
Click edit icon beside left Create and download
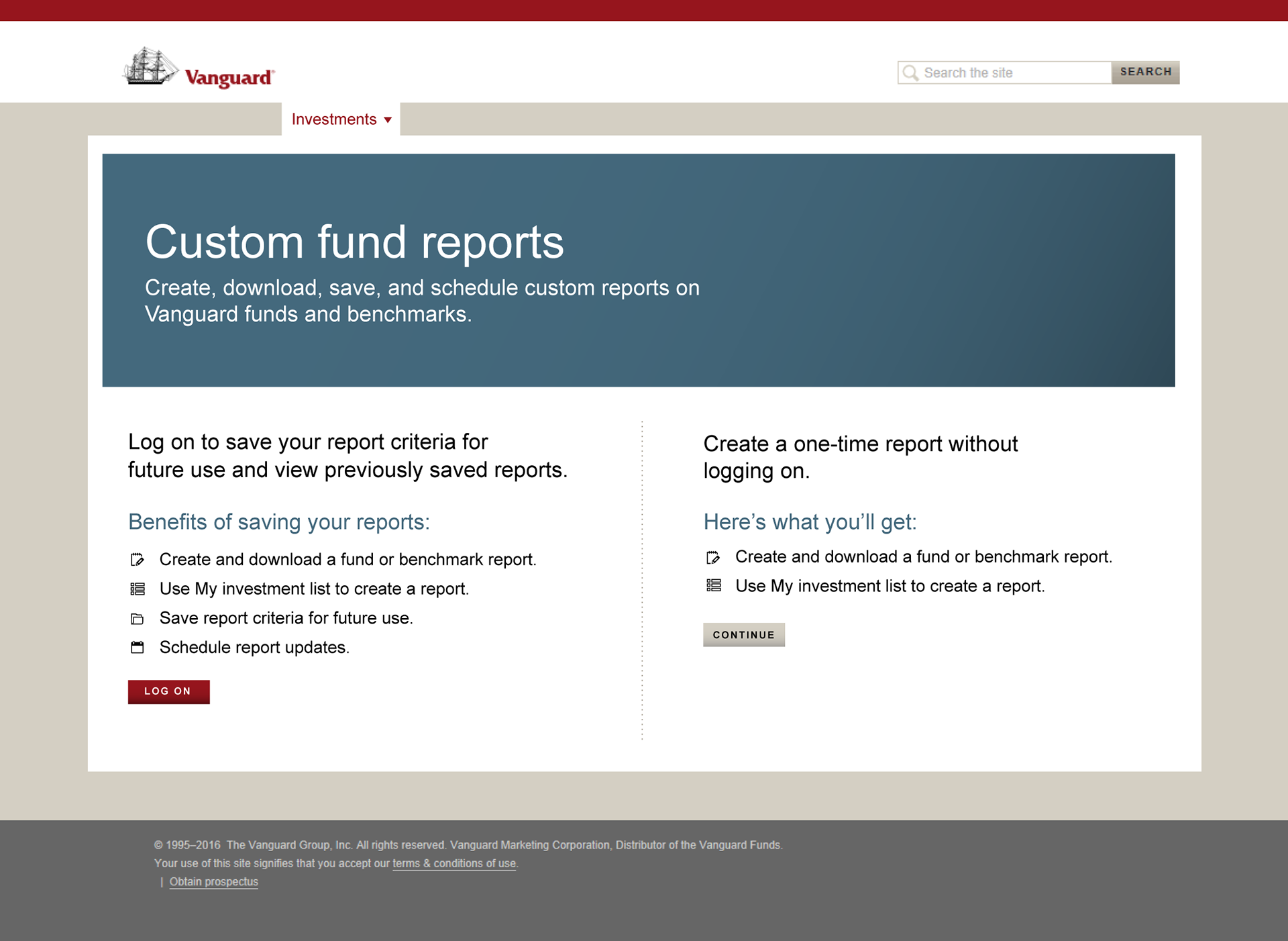click(137, 559)
